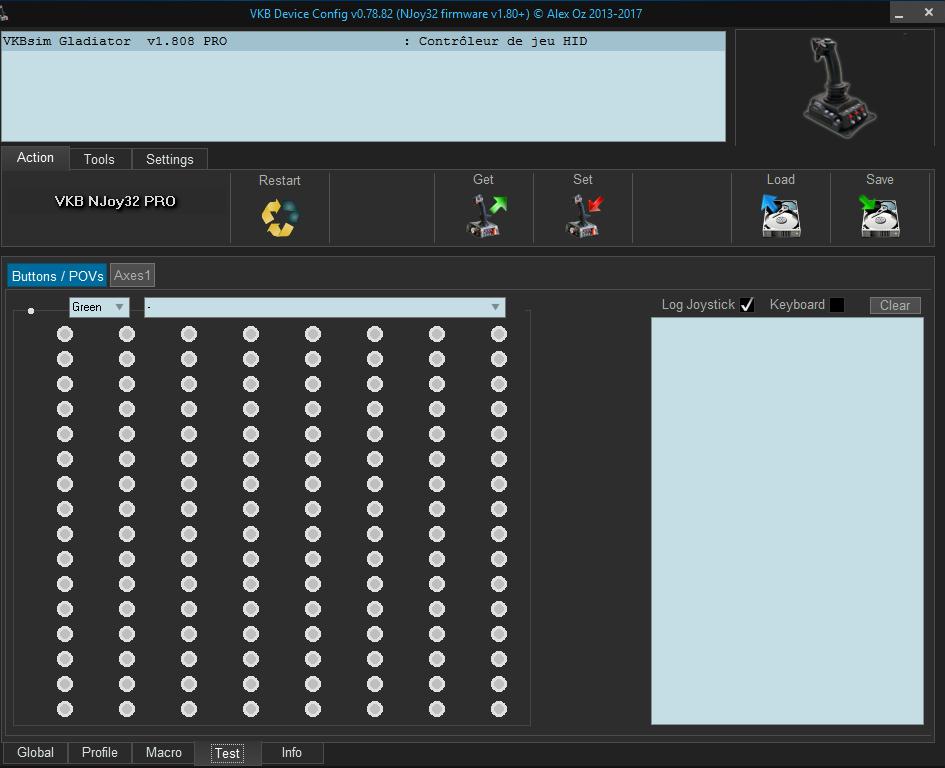Switch to the Axes1 tab
945x768 pixels.
(132, 275)
